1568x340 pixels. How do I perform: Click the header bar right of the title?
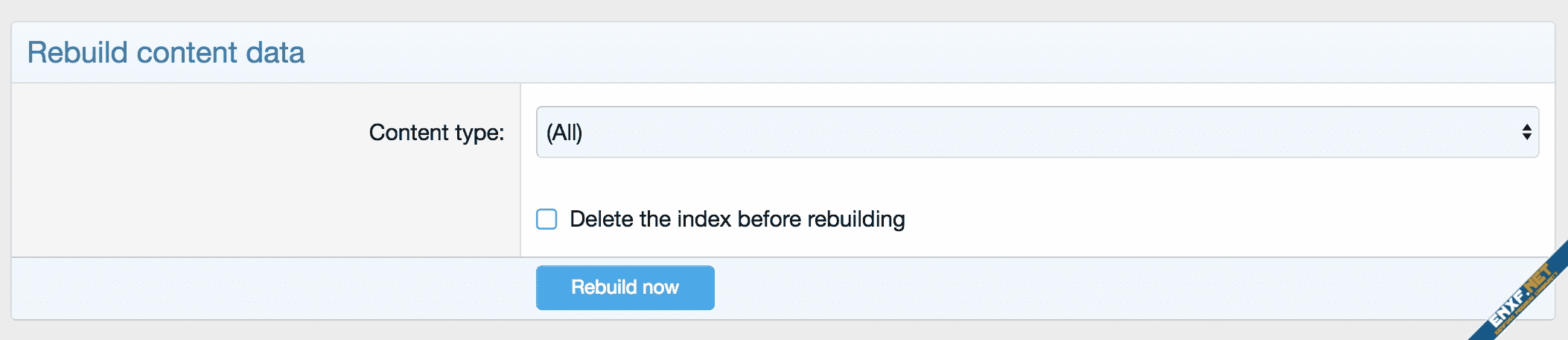pos(893,53)
